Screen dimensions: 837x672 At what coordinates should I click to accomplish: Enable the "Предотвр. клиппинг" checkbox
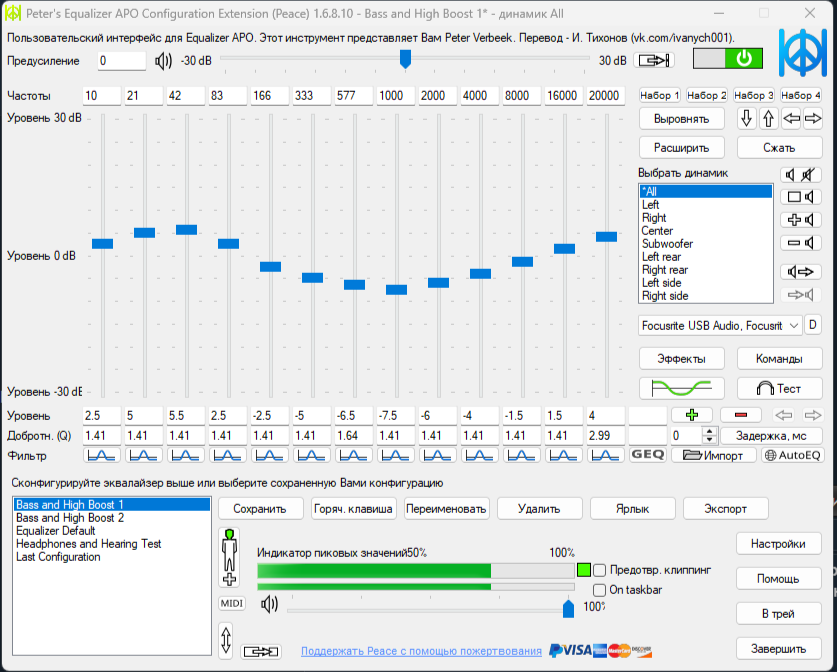600,570
